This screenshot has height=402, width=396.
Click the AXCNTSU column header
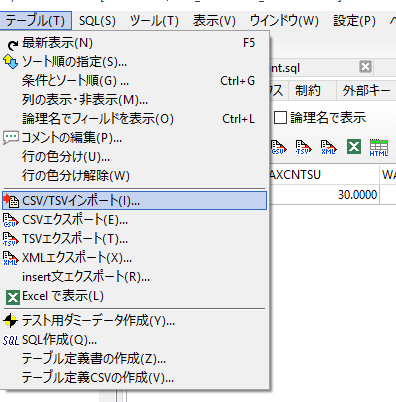click(324, 174)
